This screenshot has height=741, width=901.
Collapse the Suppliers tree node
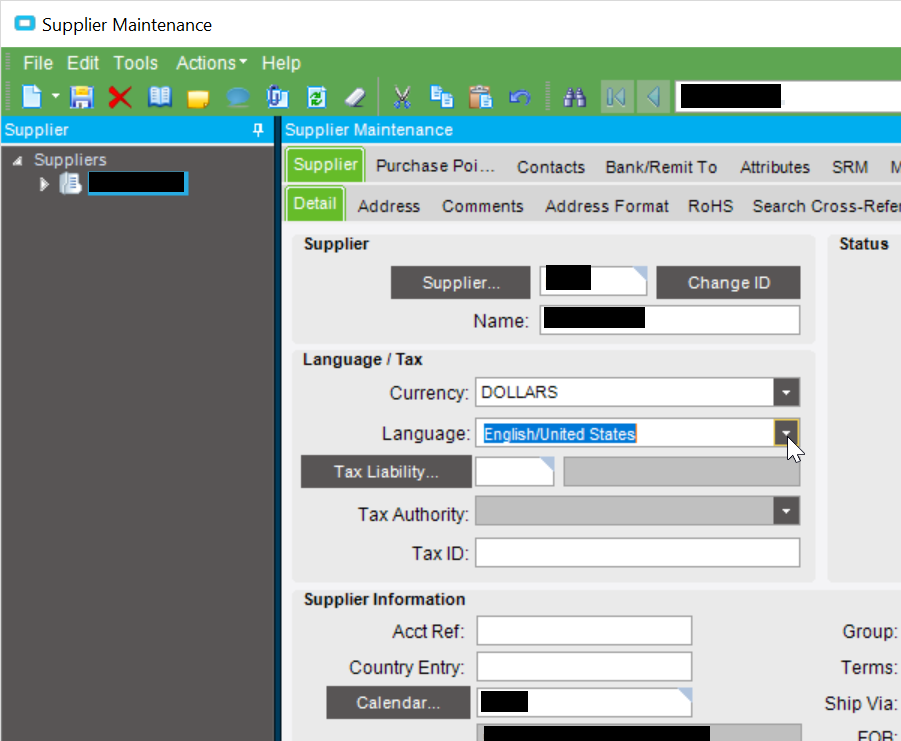click(x=18, y=160)
